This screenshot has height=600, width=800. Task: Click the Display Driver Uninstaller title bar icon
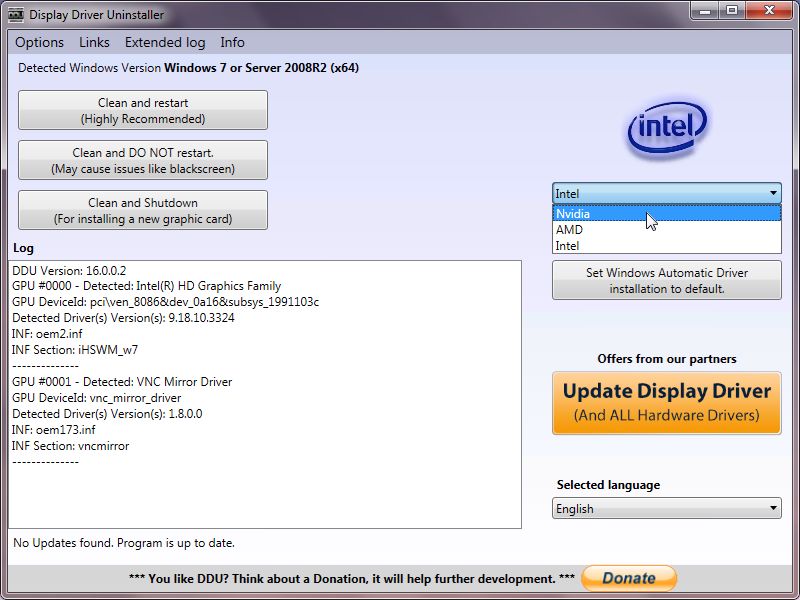(x=14, y=13)
